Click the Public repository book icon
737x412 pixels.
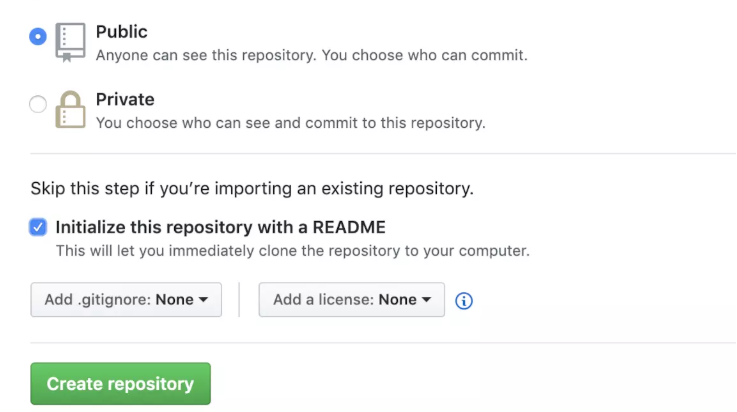pyautogui.click(x=71, y=41)
